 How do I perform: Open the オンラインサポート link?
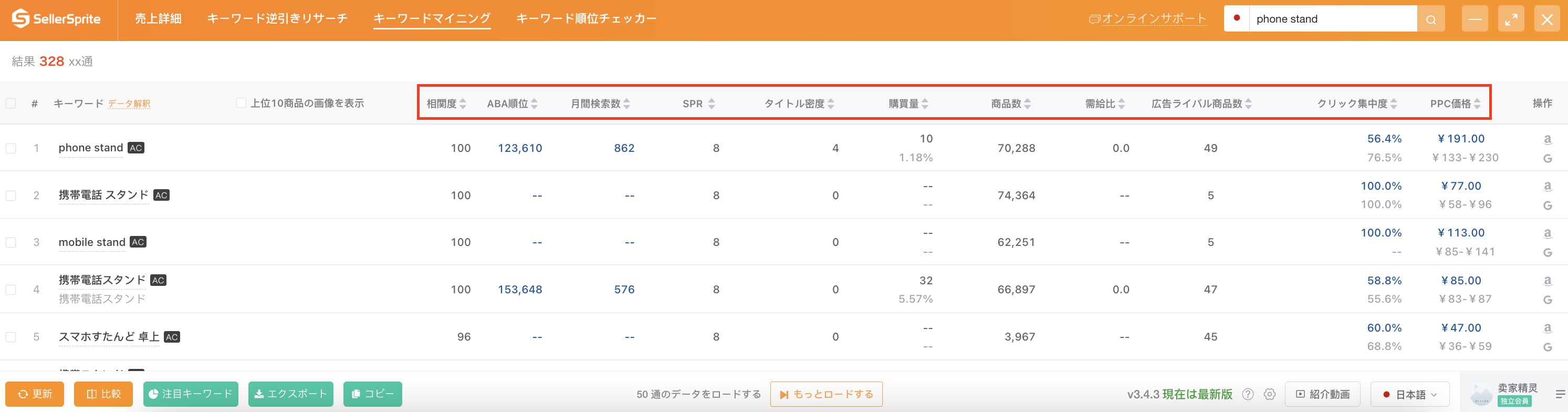pos(1147,19)
